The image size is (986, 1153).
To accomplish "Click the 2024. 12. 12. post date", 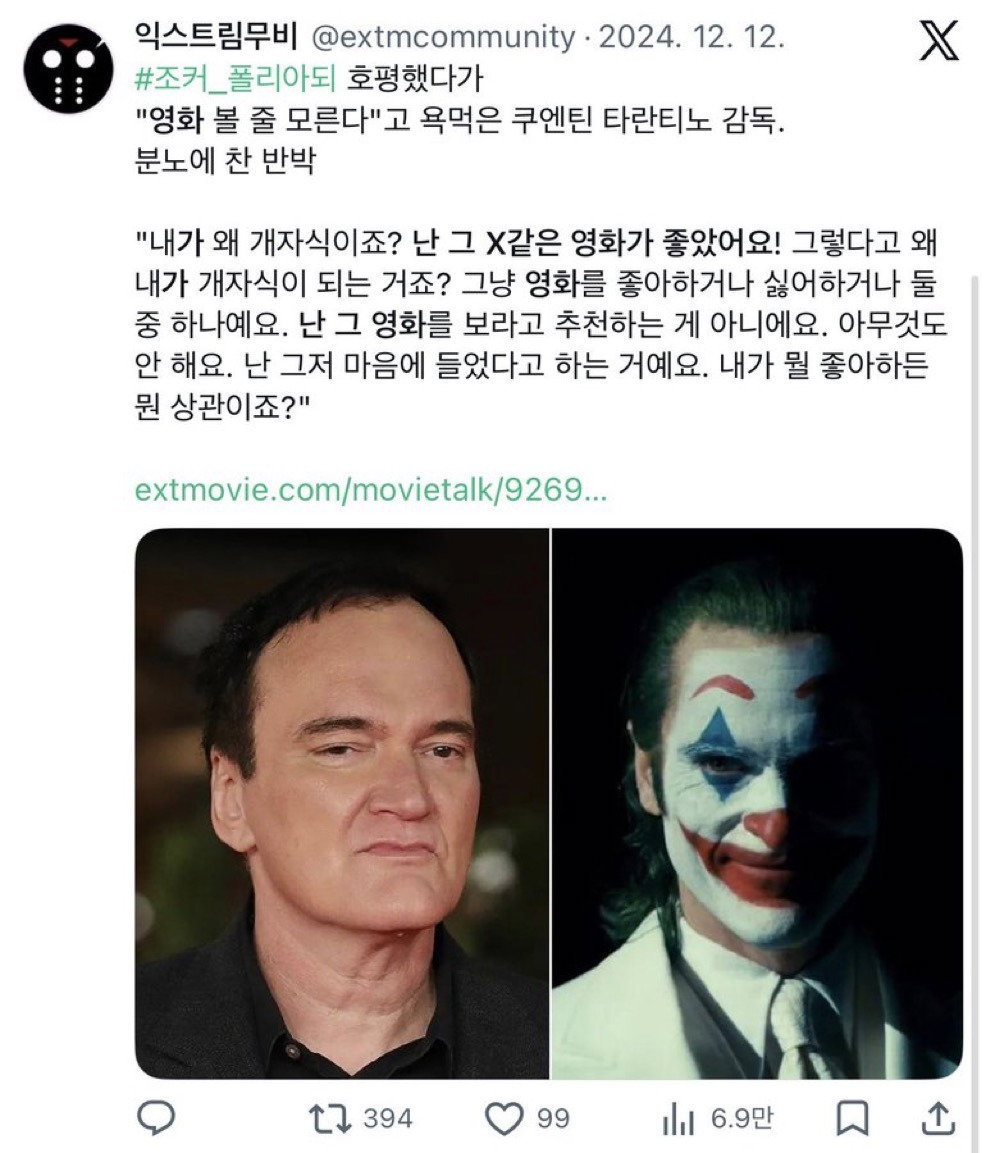I will pyautogui.click(x=692, y=37).
